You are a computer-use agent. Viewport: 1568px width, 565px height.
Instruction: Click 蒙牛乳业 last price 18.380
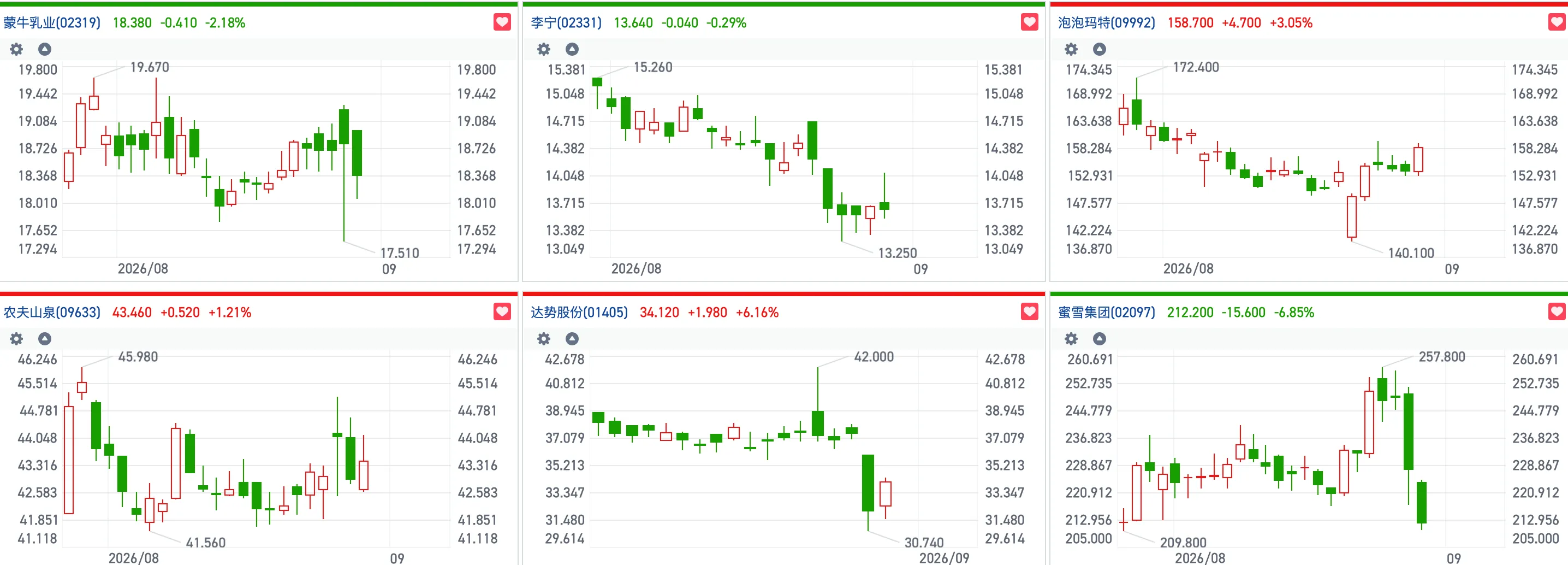tap(132, 23)
